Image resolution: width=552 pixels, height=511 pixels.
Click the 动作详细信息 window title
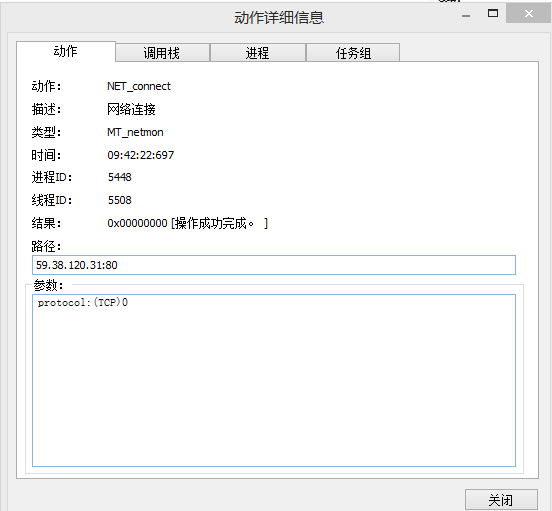coord(279,18)
